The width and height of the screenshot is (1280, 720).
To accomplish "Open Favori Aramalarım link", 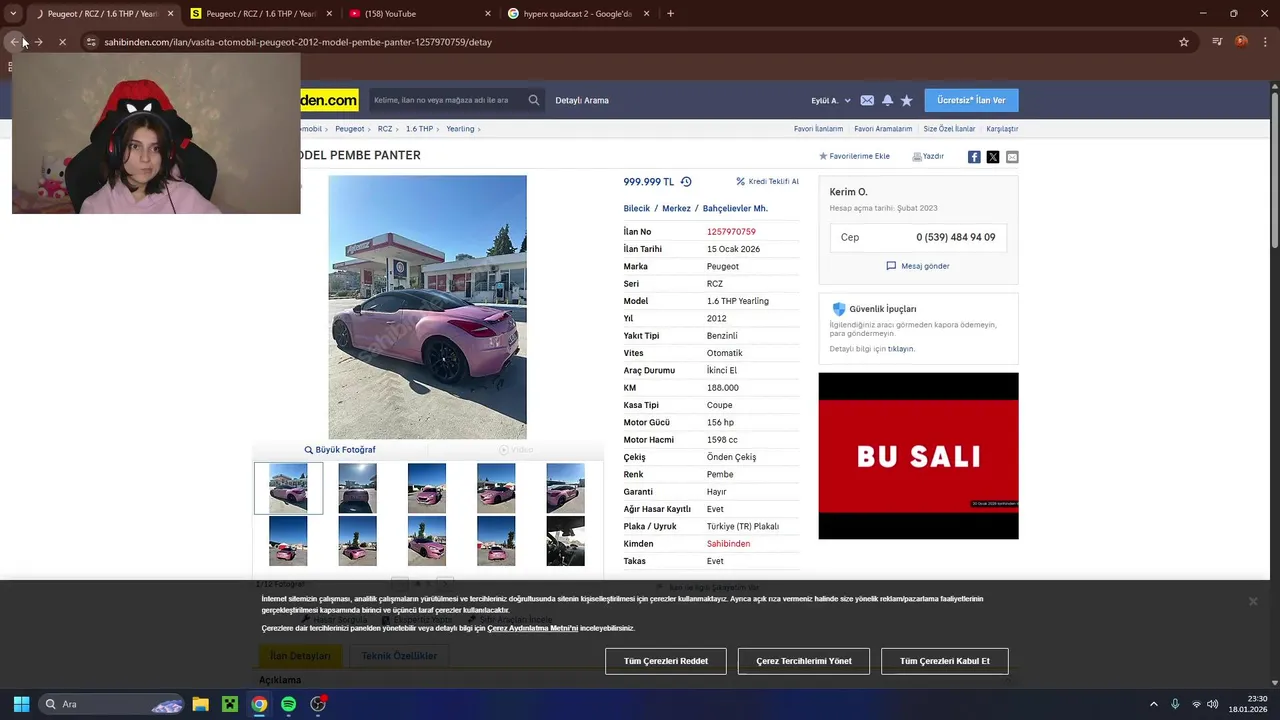I will [x=883, y=129].
